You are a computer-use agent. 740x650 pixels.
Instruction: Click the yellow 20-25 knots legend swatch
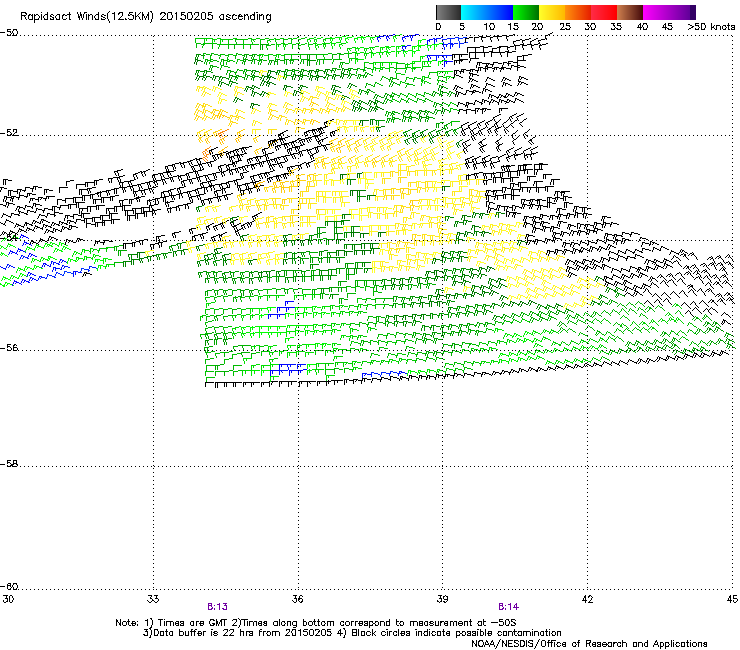tap(552, 12)
